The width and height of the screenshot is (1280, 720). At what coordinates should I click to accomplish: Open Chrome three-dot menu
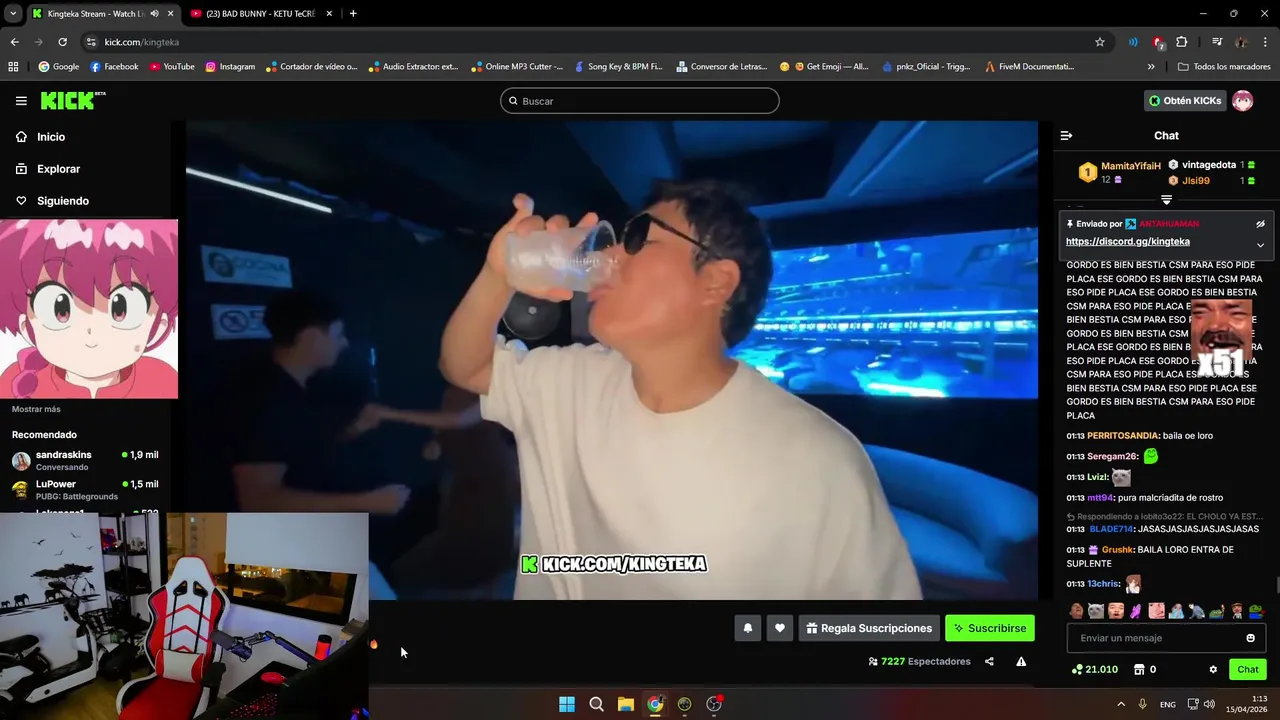[x=1266, y=42]
